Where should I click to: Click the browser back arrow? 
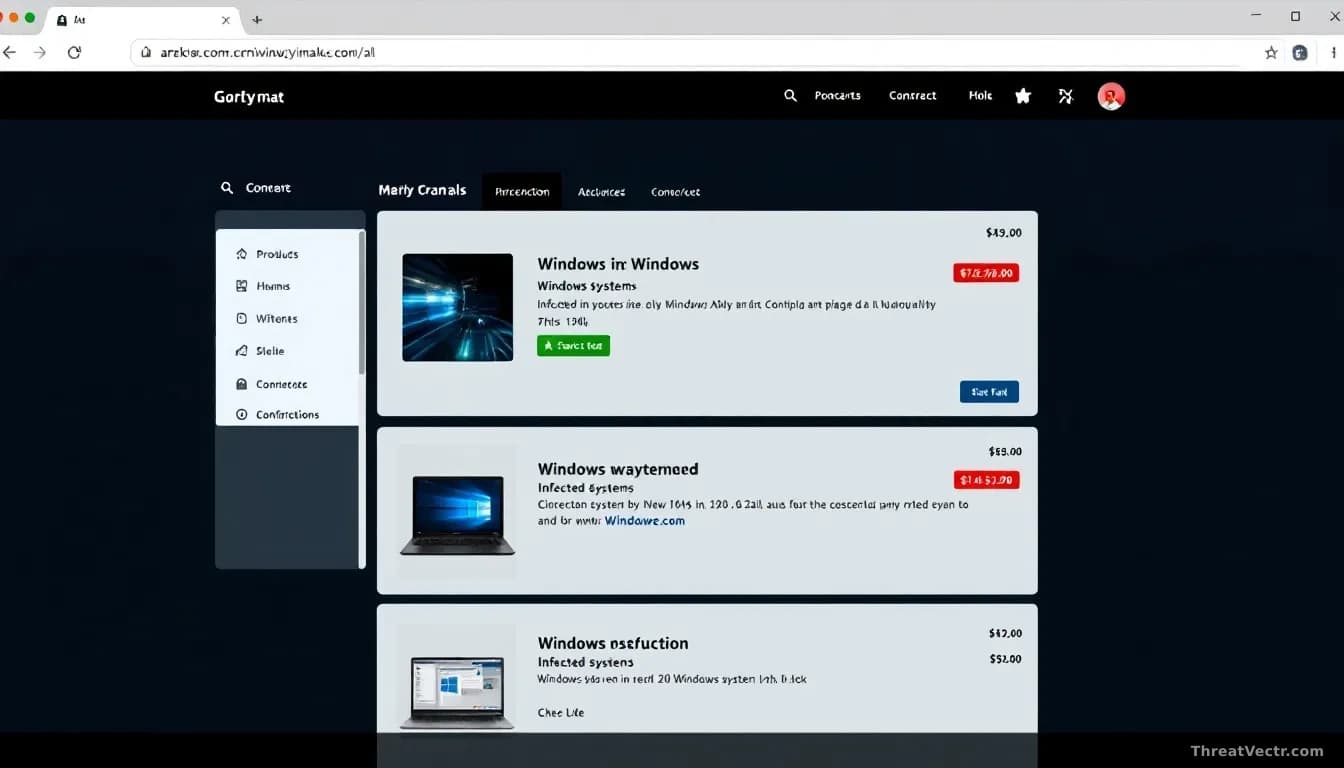pyautogui.click(x=9, y=52)
